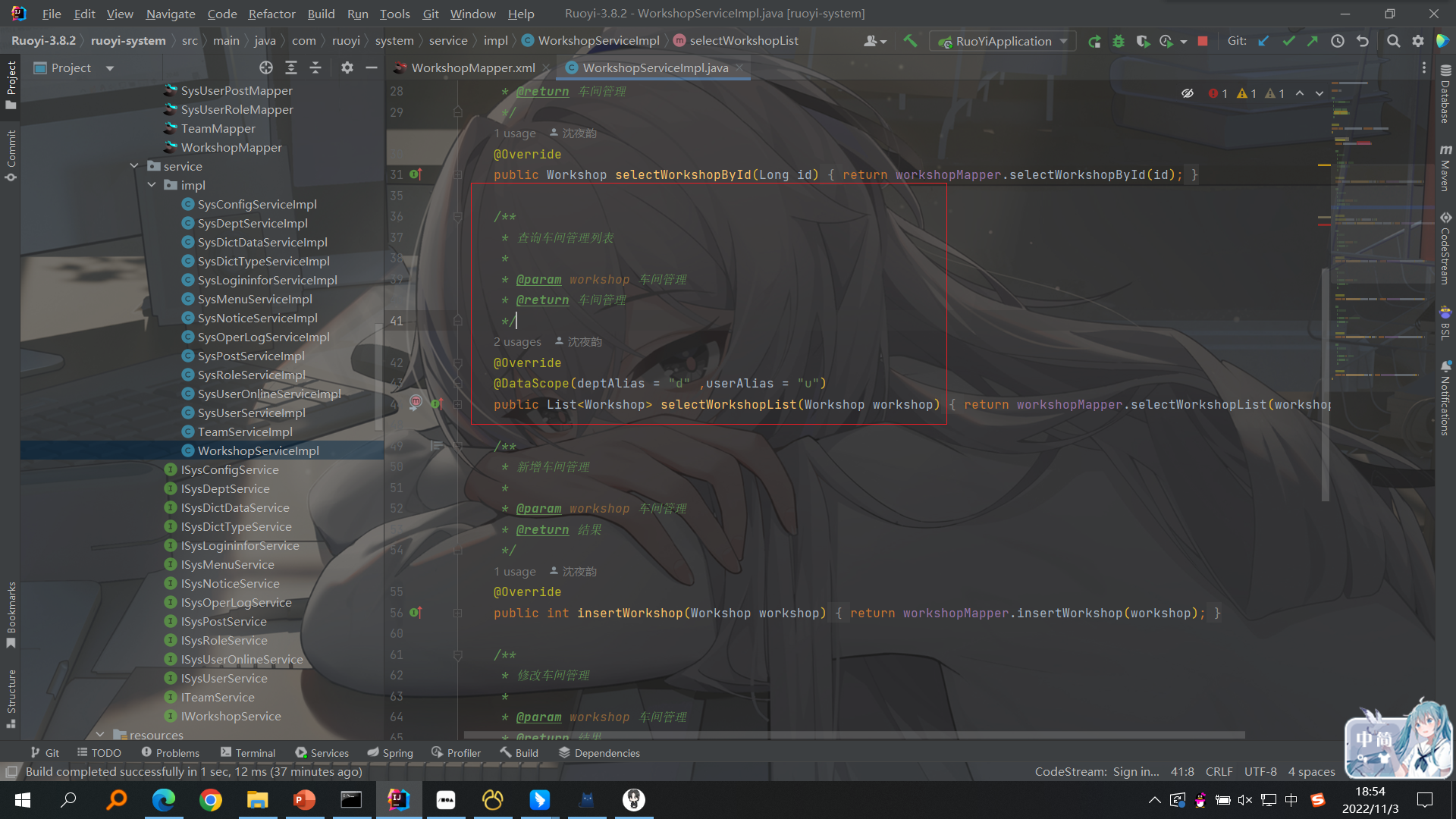This screenshot has height=819, width=1456.
Task: Click Collapse All icon in Project panel
Action: 315,68
